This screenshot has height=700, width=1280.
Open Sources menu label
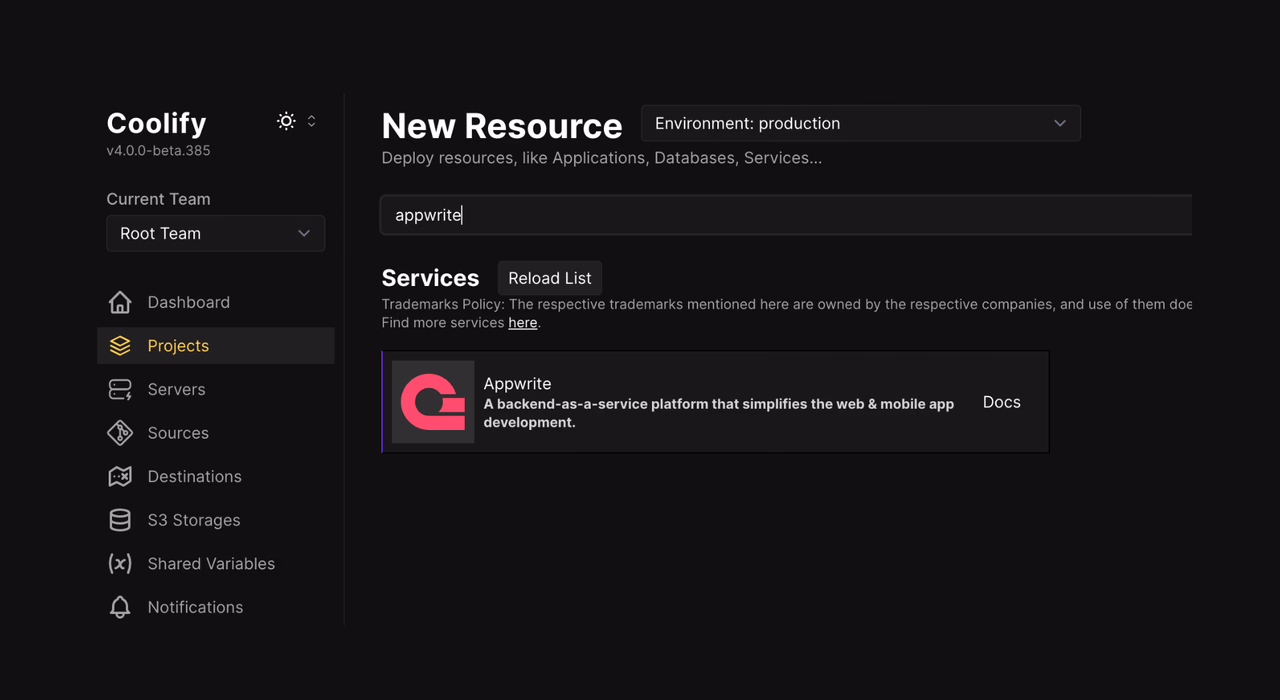[178, 433]
